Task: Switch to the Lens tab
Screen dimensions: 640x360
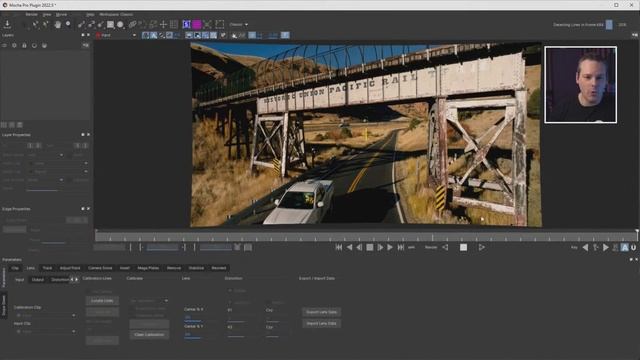Action: [x=31, y=268]
